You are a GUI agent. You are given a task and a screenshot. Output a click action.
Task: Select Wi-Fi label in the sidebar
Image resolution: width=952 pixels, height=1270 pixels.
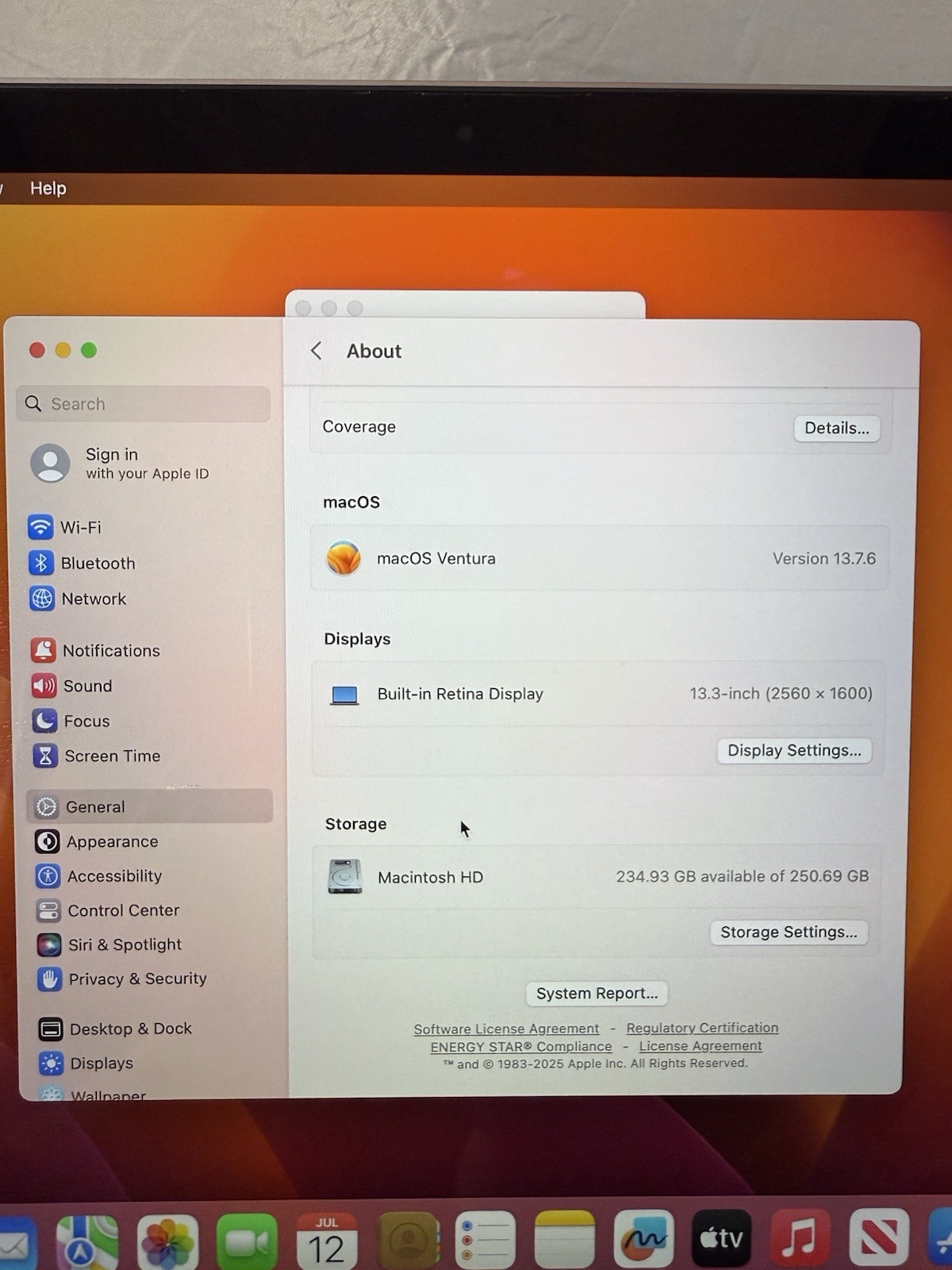81,528
